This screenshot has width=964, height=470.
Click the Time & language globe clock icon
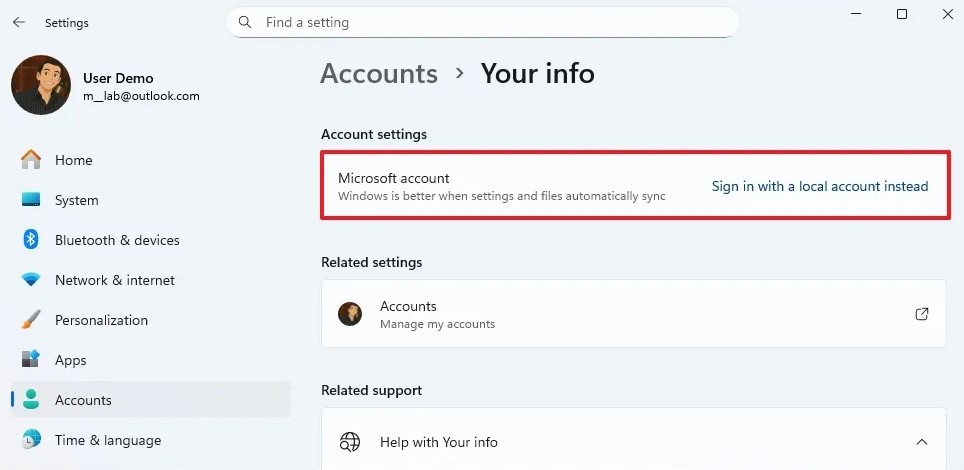click(31, 440)
